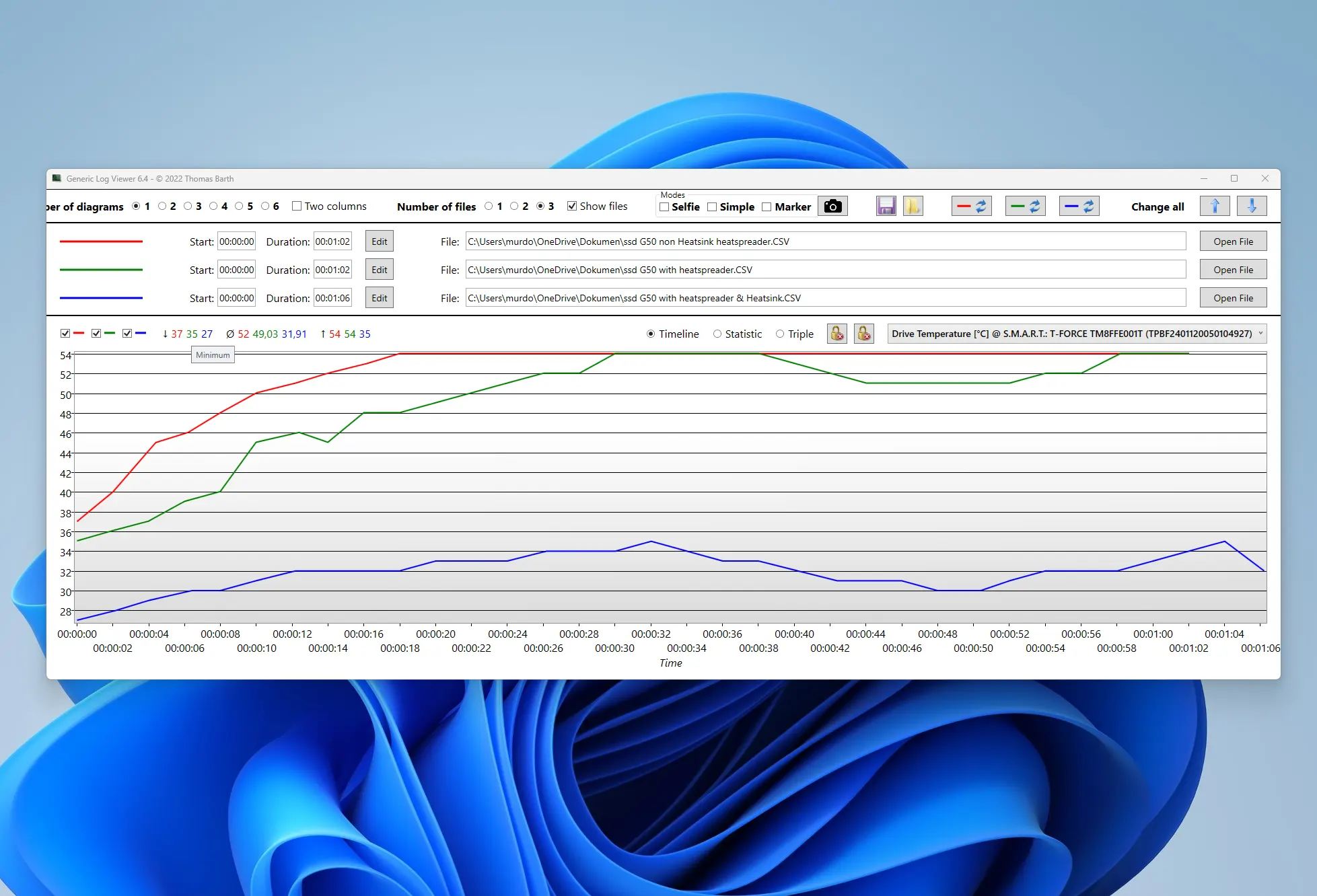The height and width of the screenshot is (896, 1317).
Task: Click the camera screenshot icon
Action: tap(832, 207)
